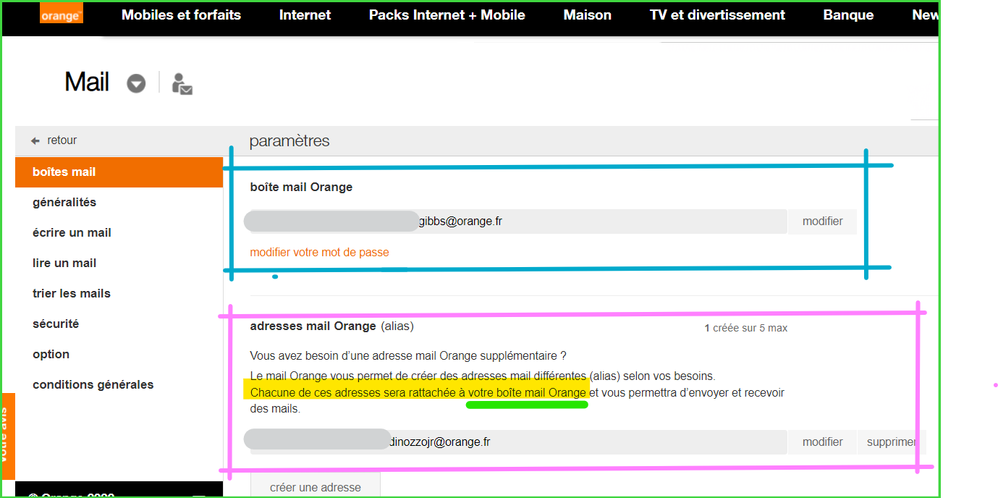Click créer une adresse button
This screenshot has width=998, height=498.
coord(315,487)
